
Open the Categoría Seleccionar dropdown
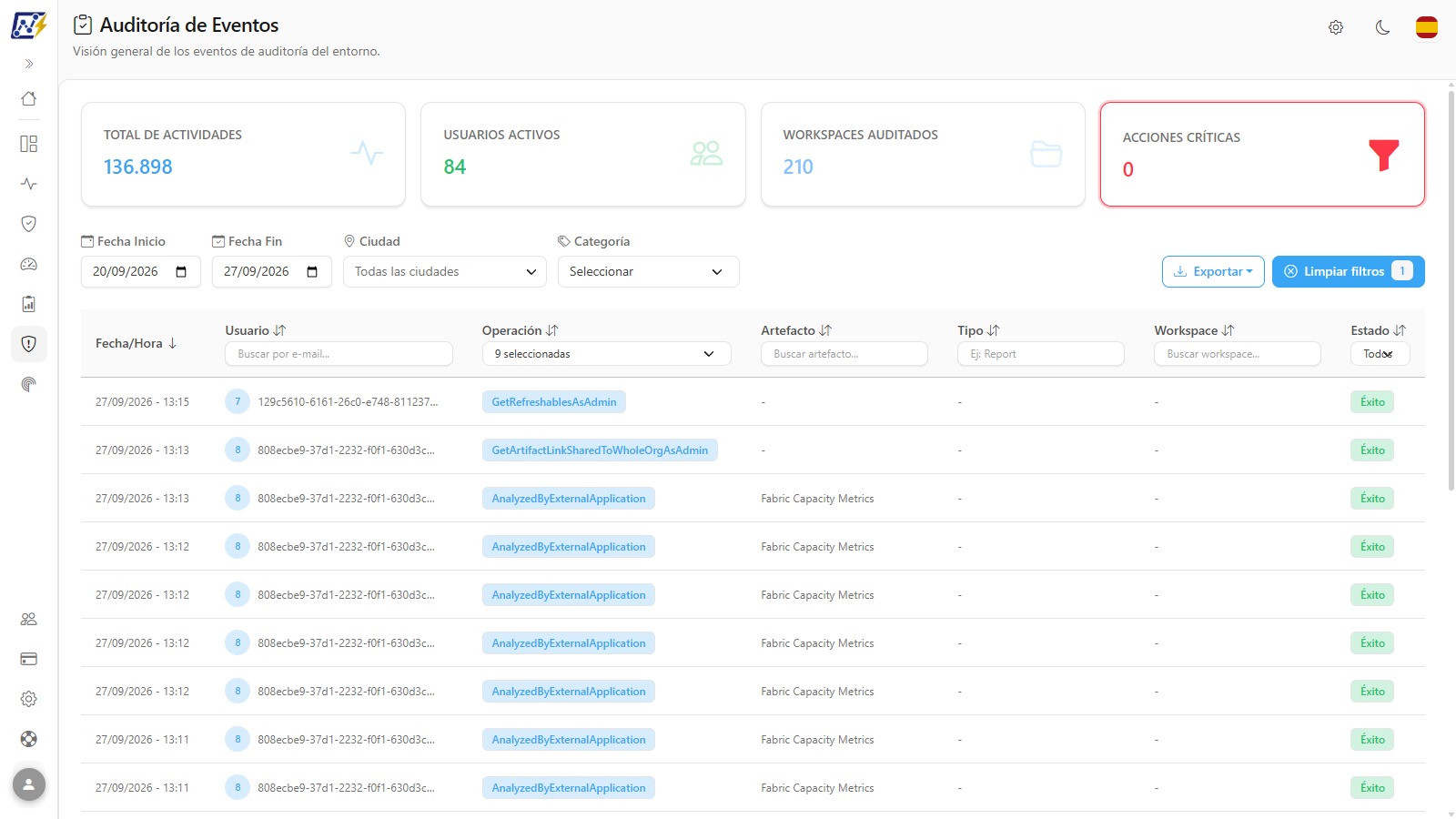649,271
